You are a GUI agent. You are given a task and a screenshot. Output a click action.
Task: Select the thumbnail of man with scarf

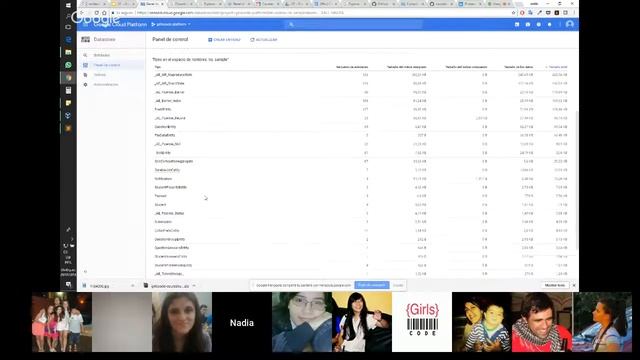click(x=542, y=322)
